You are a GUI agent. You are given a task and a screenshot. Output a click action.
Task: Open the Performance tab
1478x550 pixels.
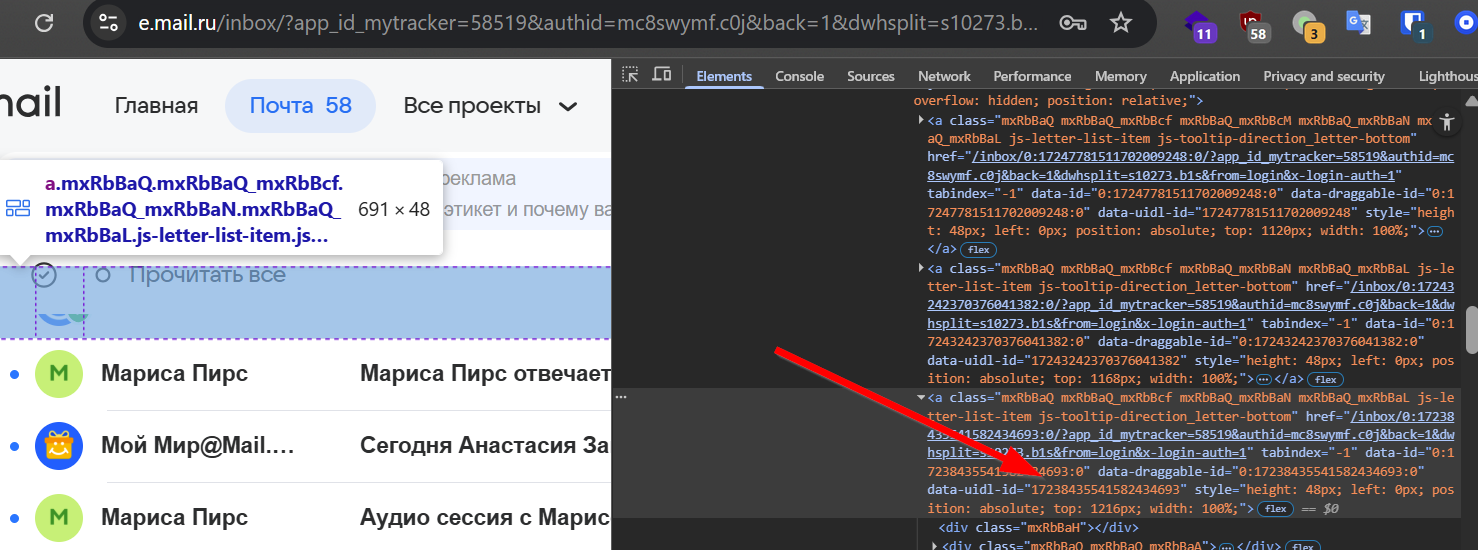point(1032,76)
